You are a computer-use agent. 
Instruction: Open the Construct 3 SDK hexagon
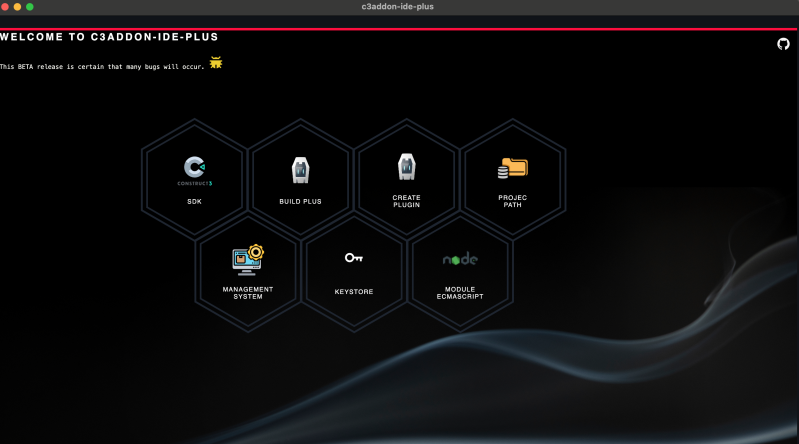(x=194, y=179)
